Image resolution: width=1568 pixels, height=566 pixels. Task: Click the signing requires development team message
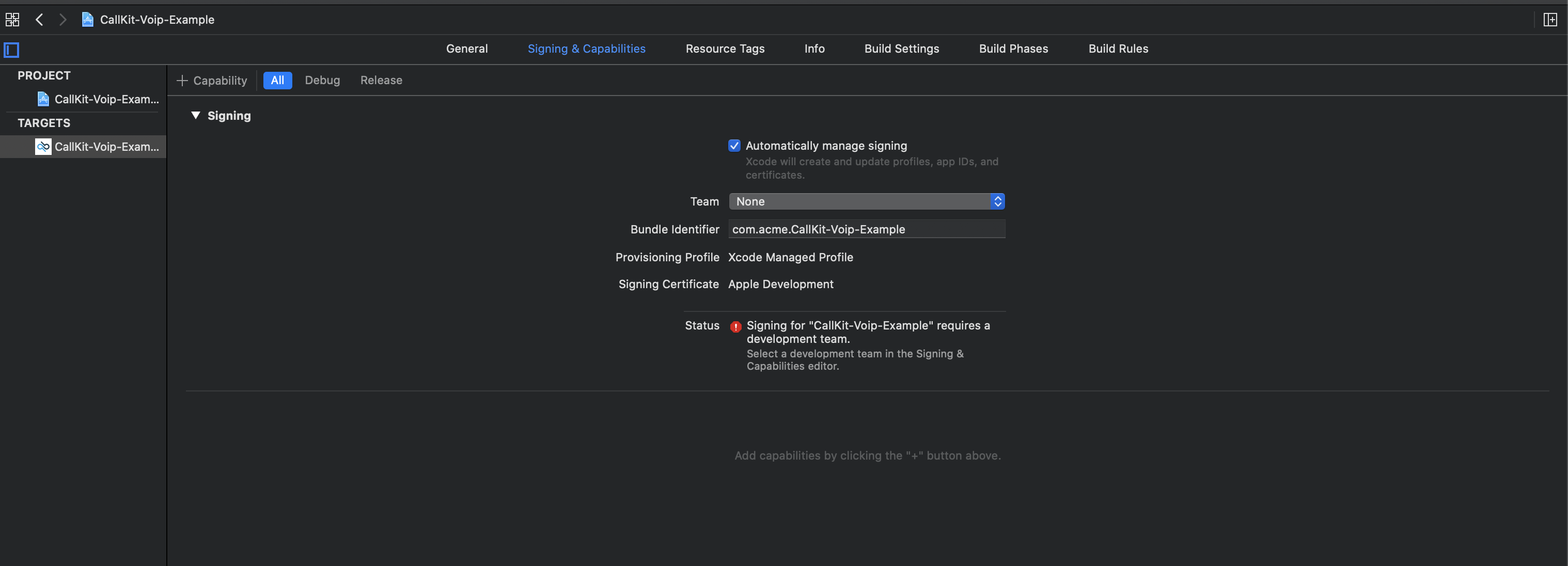pos(868,332)
